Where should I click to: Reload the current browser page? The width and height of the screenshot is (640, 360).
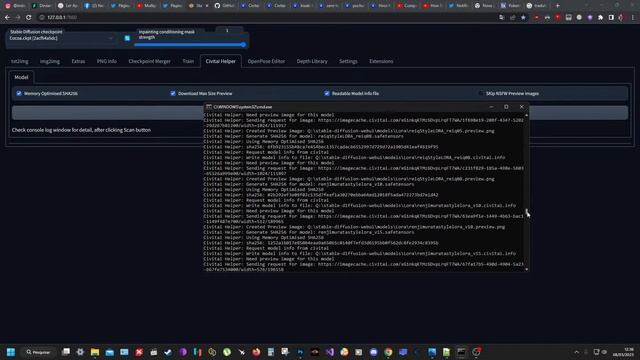(x=29, y=18)
